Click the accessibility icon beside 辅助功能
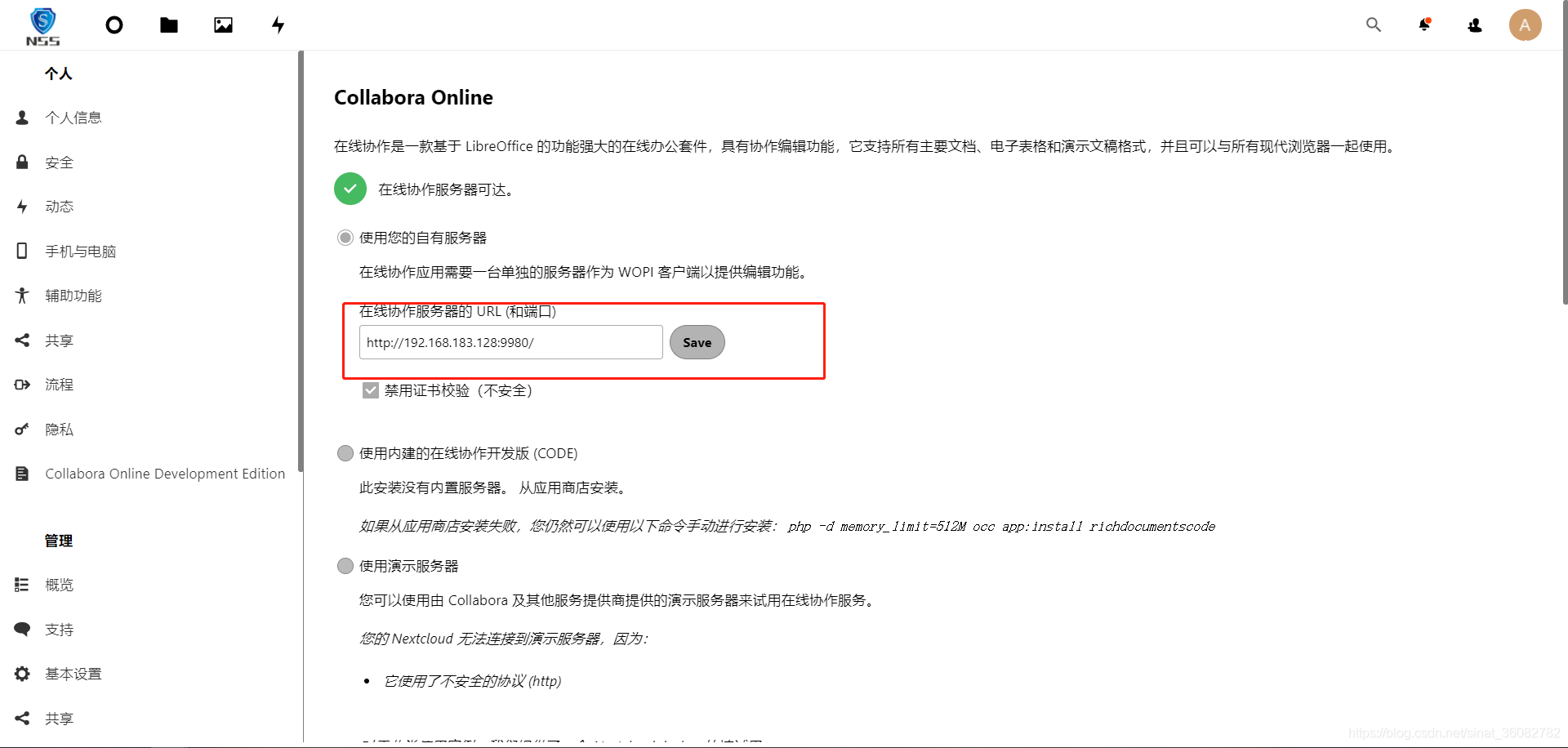Viewport: 1568px width, 748px height. coord(22,296)
